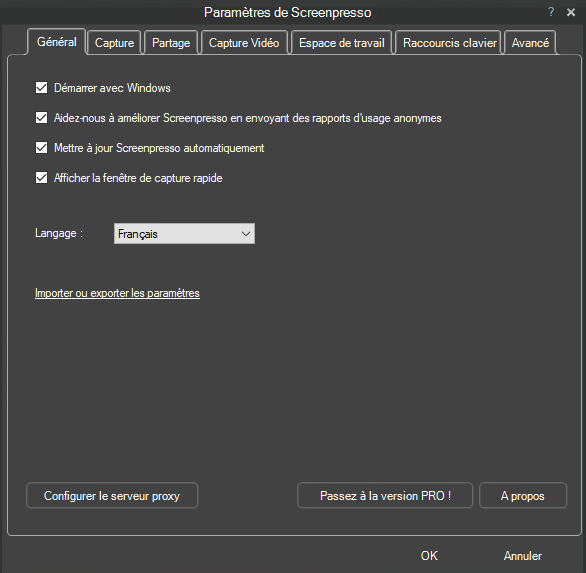Go to the Espace de travail tab
The image size is (586, 573).
(342, 43)
